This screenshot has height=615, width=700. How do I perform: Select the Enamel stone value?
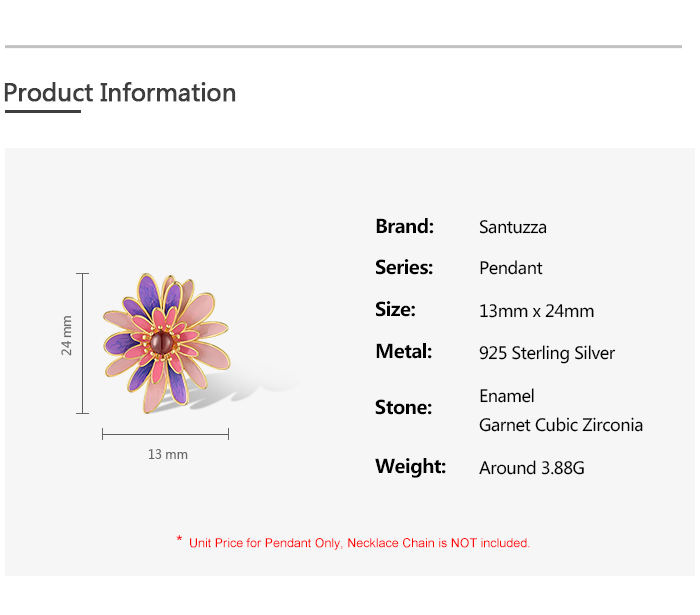(x=507, y=396)
